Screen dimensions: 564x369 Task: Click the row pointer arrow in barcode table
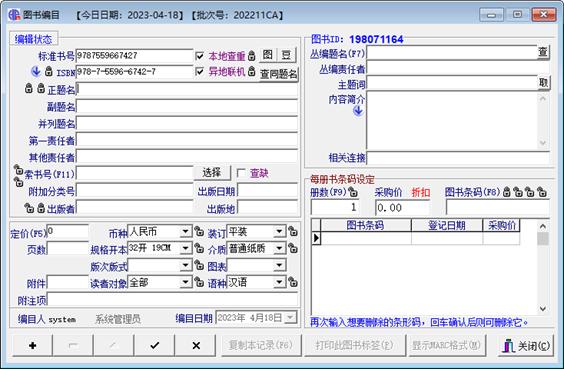click(x=316, y=238)
